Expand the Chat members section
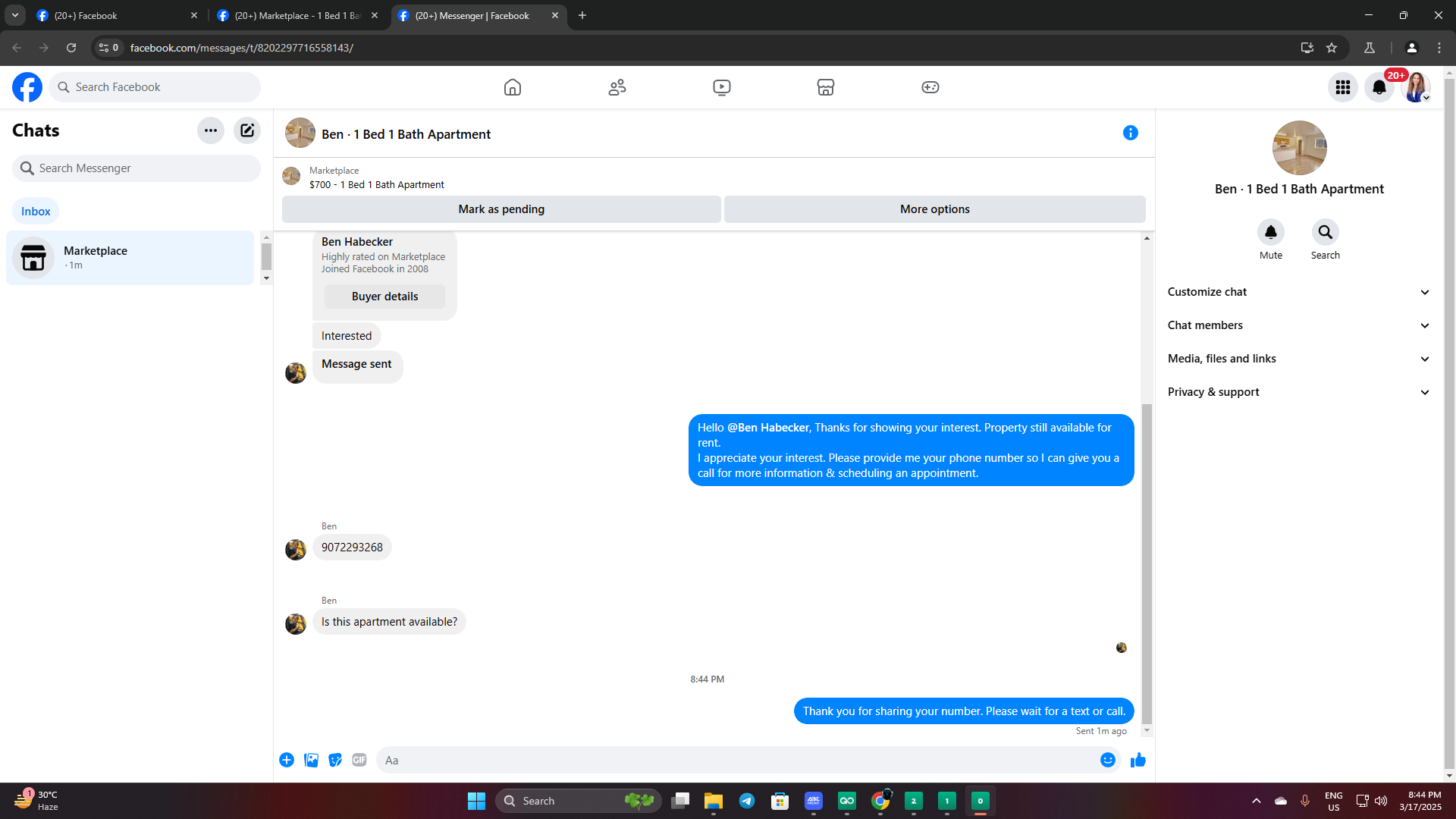The image size is (1456, 819). [x=1299, y=325]
